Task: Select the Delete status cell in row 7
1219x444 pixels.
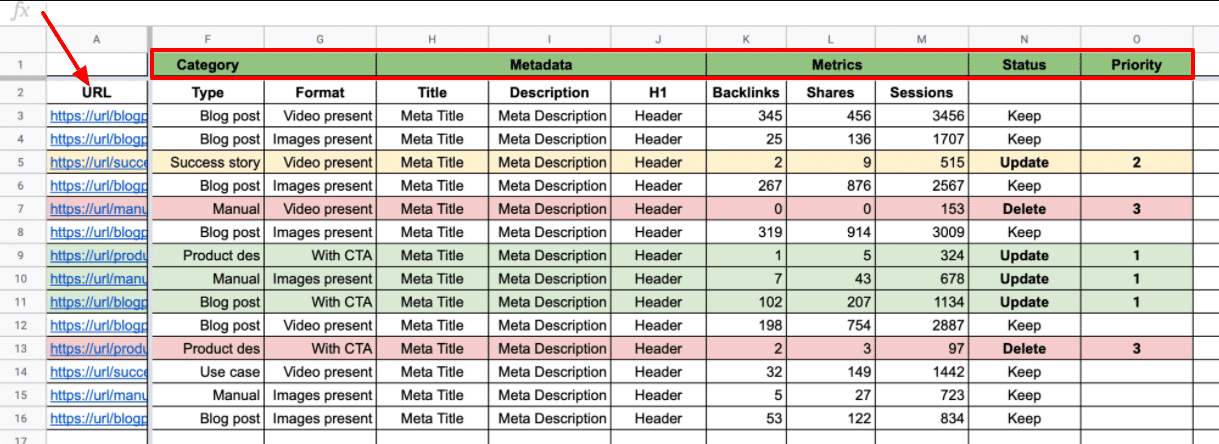Action: click(x=1024, y=209)
